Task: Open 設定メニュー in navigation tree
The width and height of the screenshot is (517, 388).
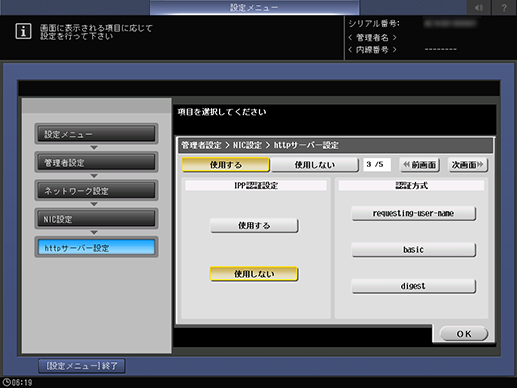Action: click(96, 134)
